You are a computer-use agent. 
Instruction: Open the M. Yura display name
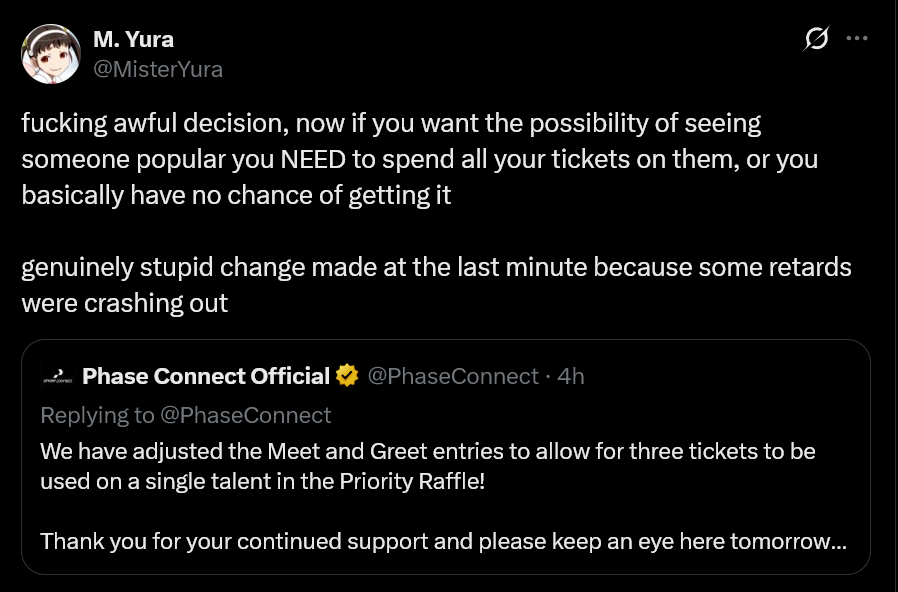click(x=133, y=40)
